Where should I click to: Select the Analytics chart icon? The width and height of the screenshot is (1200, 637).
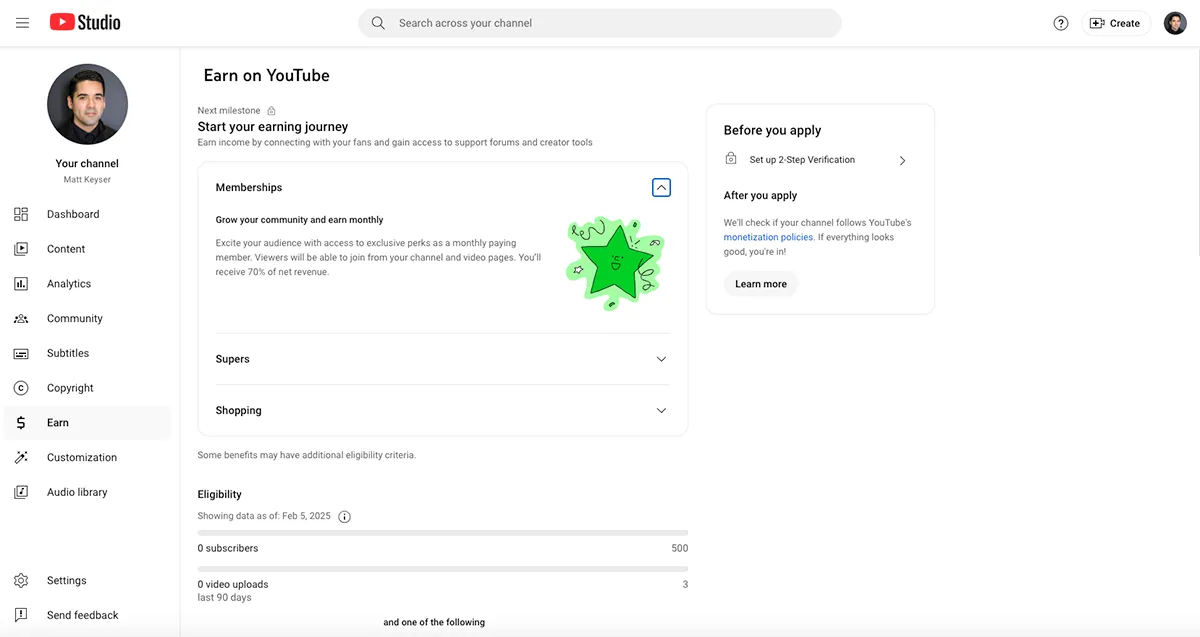coord(21,284)
